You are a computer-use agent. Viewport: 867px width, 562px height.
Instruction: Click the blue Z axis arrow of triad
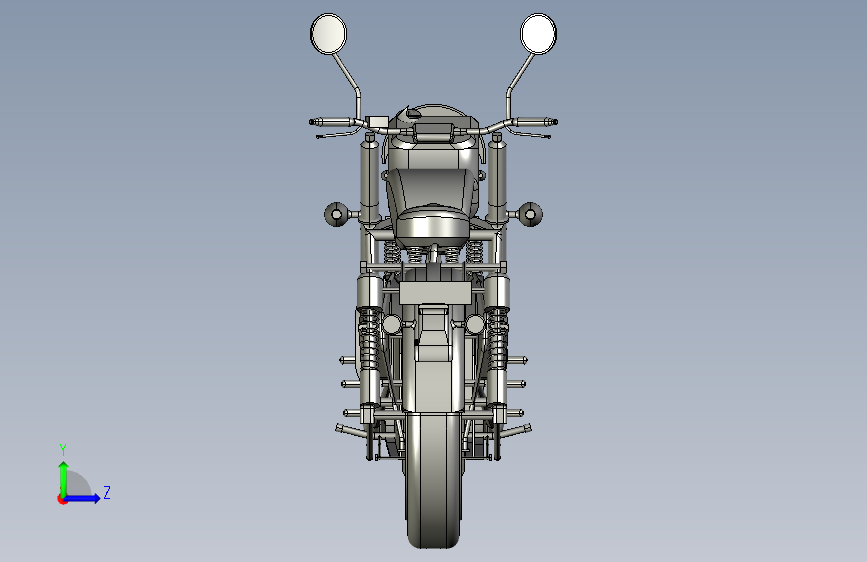83,498
